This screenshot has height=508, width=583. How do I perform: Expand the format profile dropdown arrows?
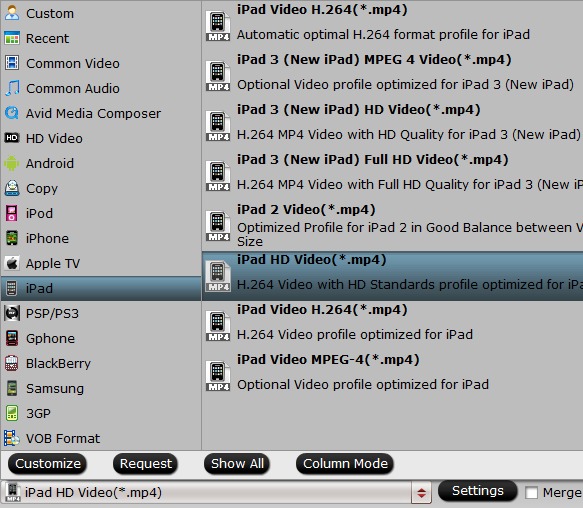421,493
